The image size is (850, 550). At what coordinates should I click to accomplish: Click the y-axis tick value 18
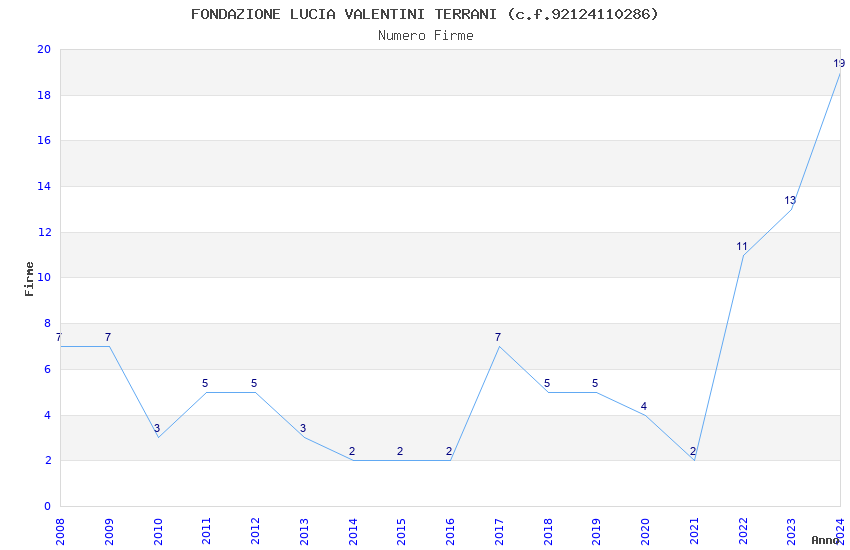tap(44, 95)
